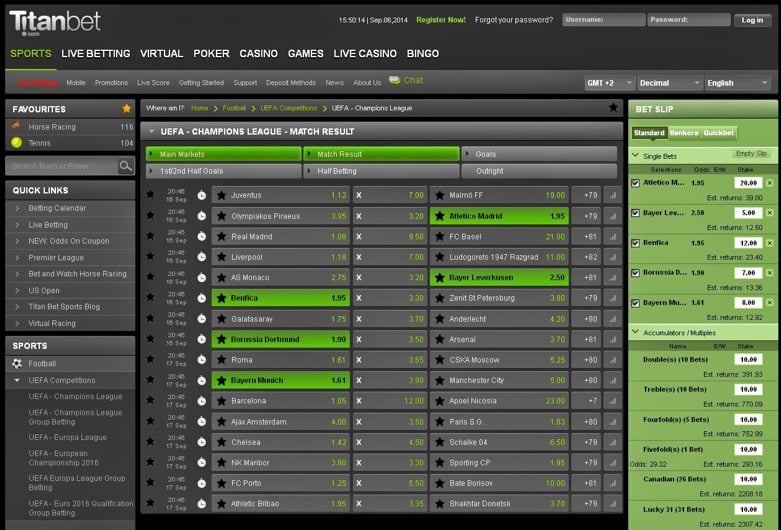Select Chelsea 1.42 odds
The height and width of the screenshot is (530, 781).
click(280, 442)
